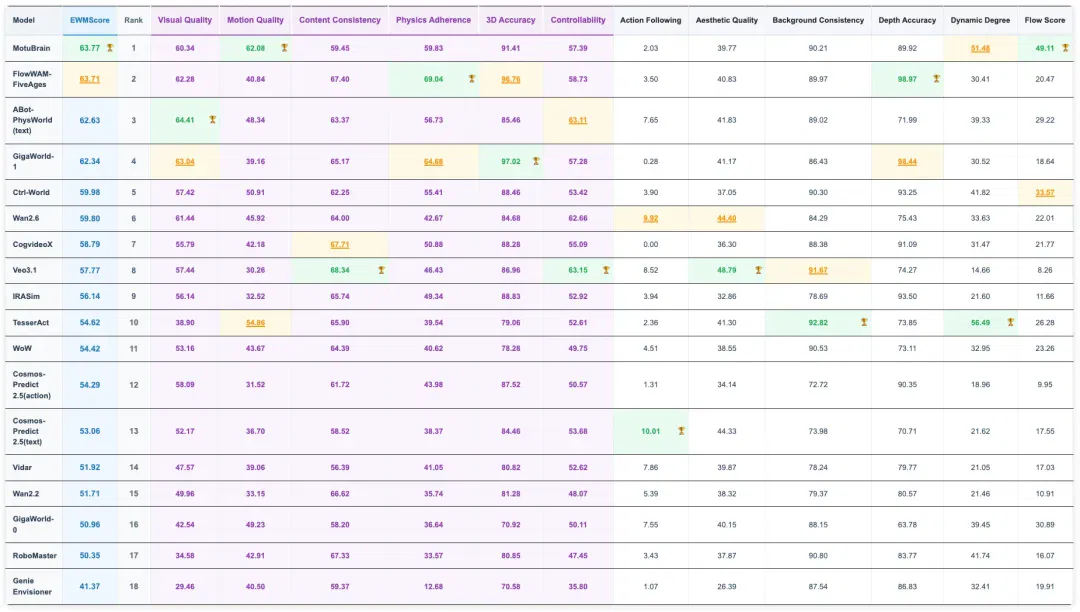Select the Cosmos-Predict 2.5(action) model name
This screenshot has height=612, width=1080.
pyautogui.click(x=32, y=385)
